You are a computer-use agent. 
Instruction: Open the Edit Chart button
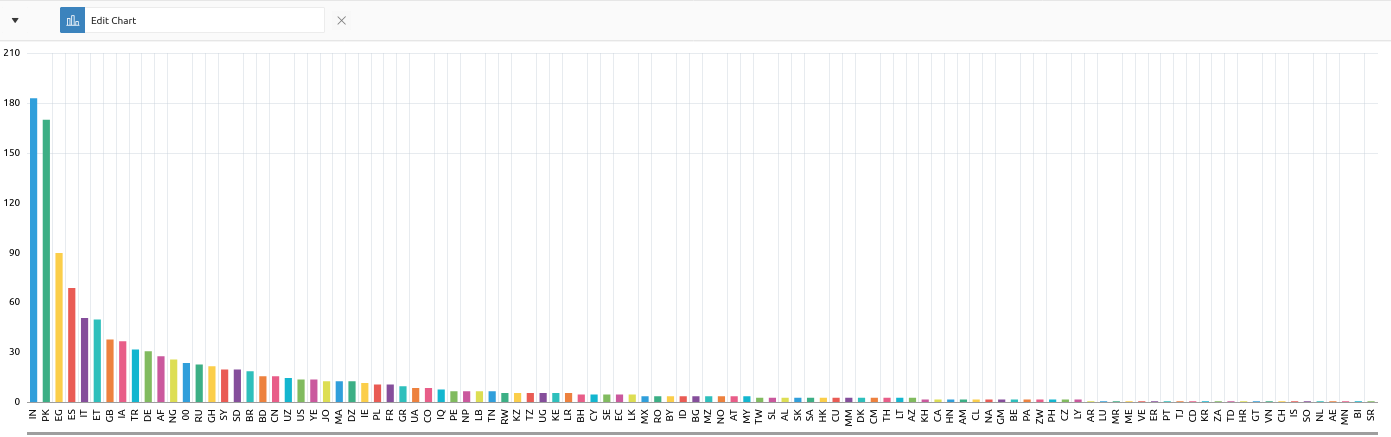[192, 20]
